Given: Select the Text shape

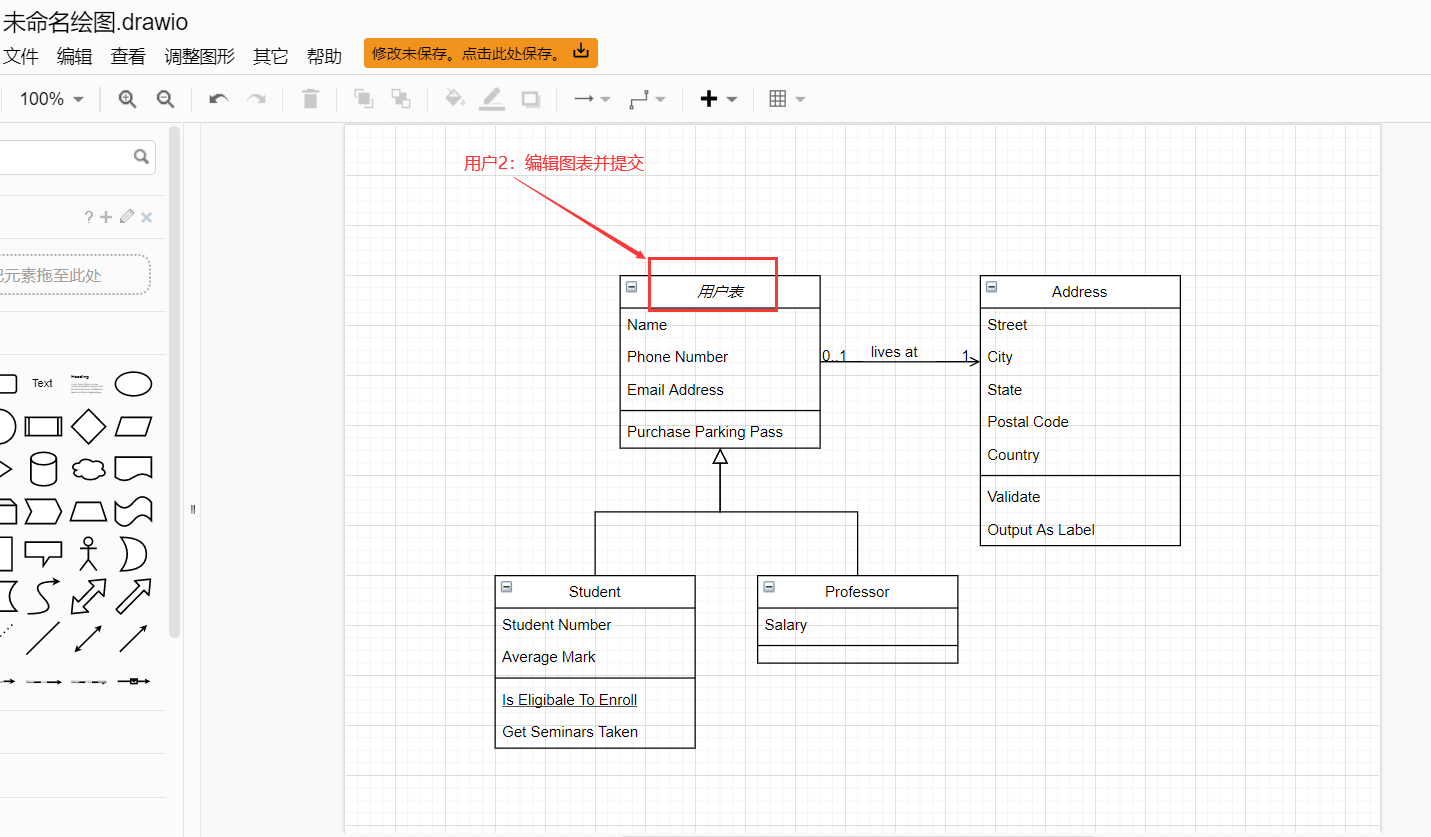Looking at the screenshot, I should [42, 383].
